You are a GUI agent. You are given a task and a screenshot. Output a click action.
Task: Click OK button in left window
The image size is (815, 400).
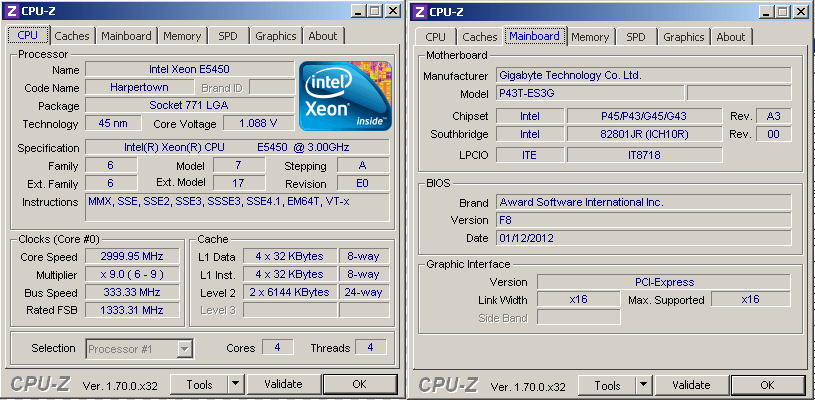point(359,384)
